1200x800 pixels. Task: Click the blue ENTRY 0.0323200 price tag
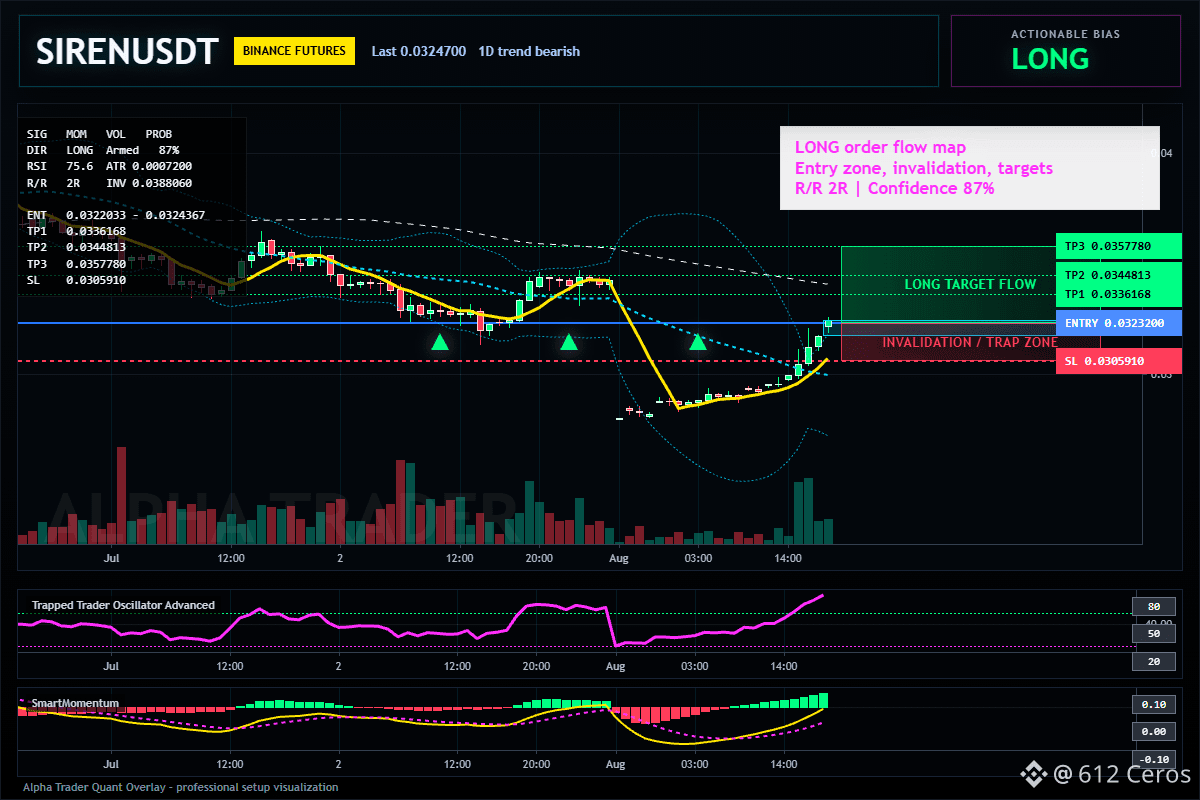[1118, 324]
